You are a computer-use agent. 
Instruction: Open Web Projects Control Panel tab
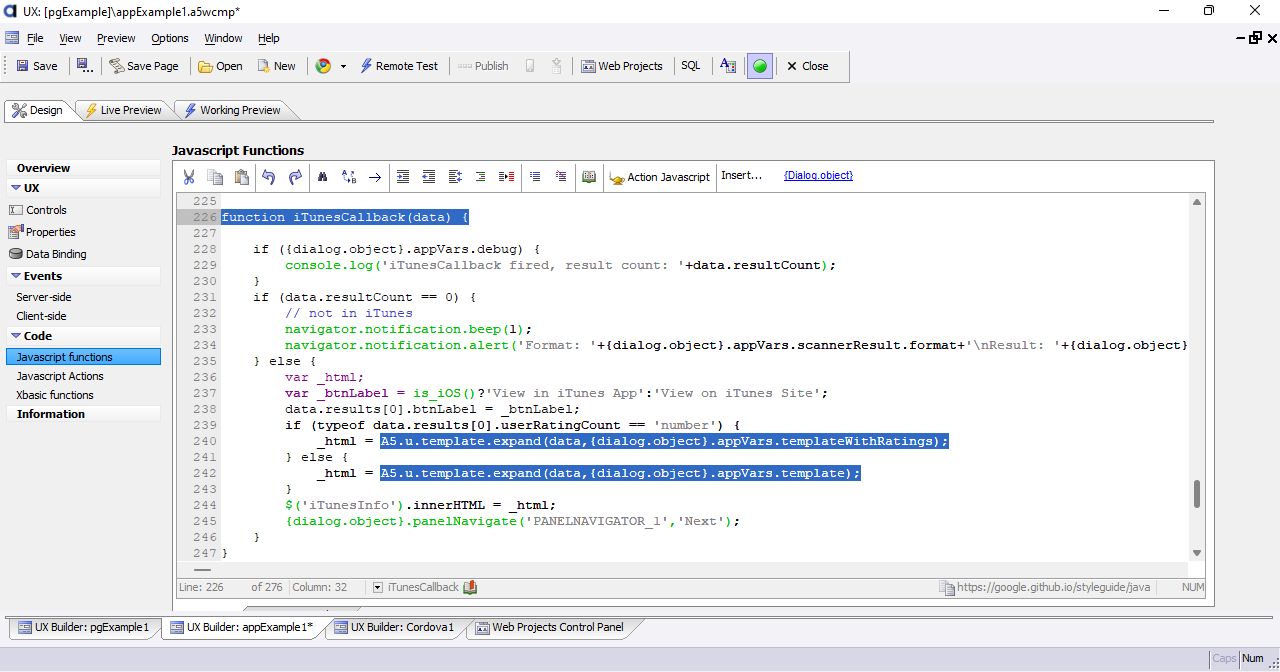[549, 627]
